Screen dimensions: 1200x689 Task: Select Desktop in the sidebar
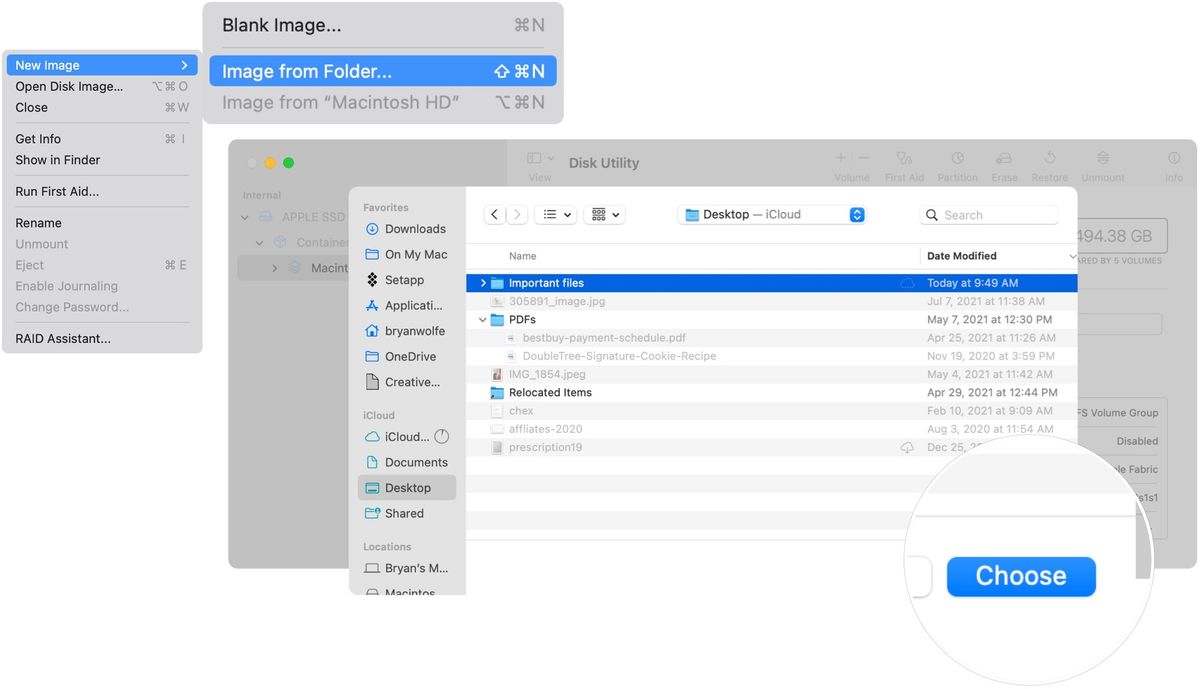(406, 487)
